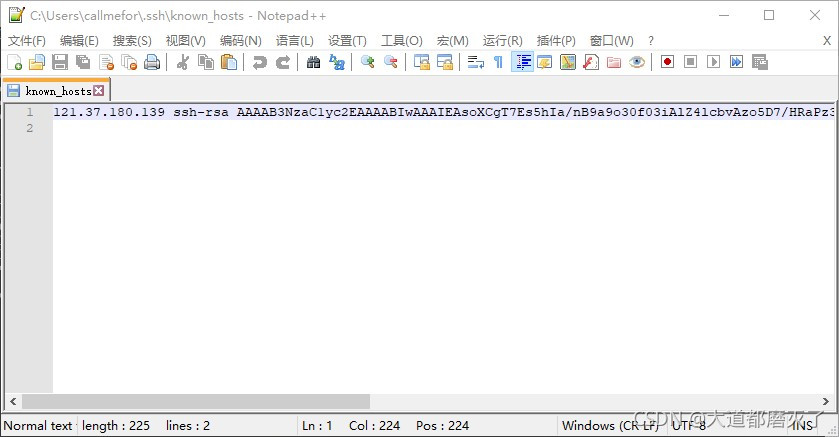This screenshot has height=437, width=839.
Task: Open the 窗口(W) menu
Action: pos(612,41)
